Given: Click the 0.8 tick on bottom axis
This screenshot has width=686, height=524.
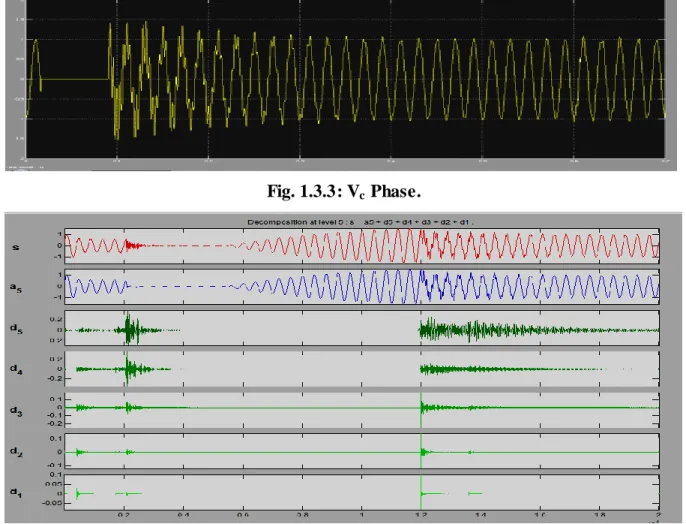Looking at the screenshot, I should 302,515.
